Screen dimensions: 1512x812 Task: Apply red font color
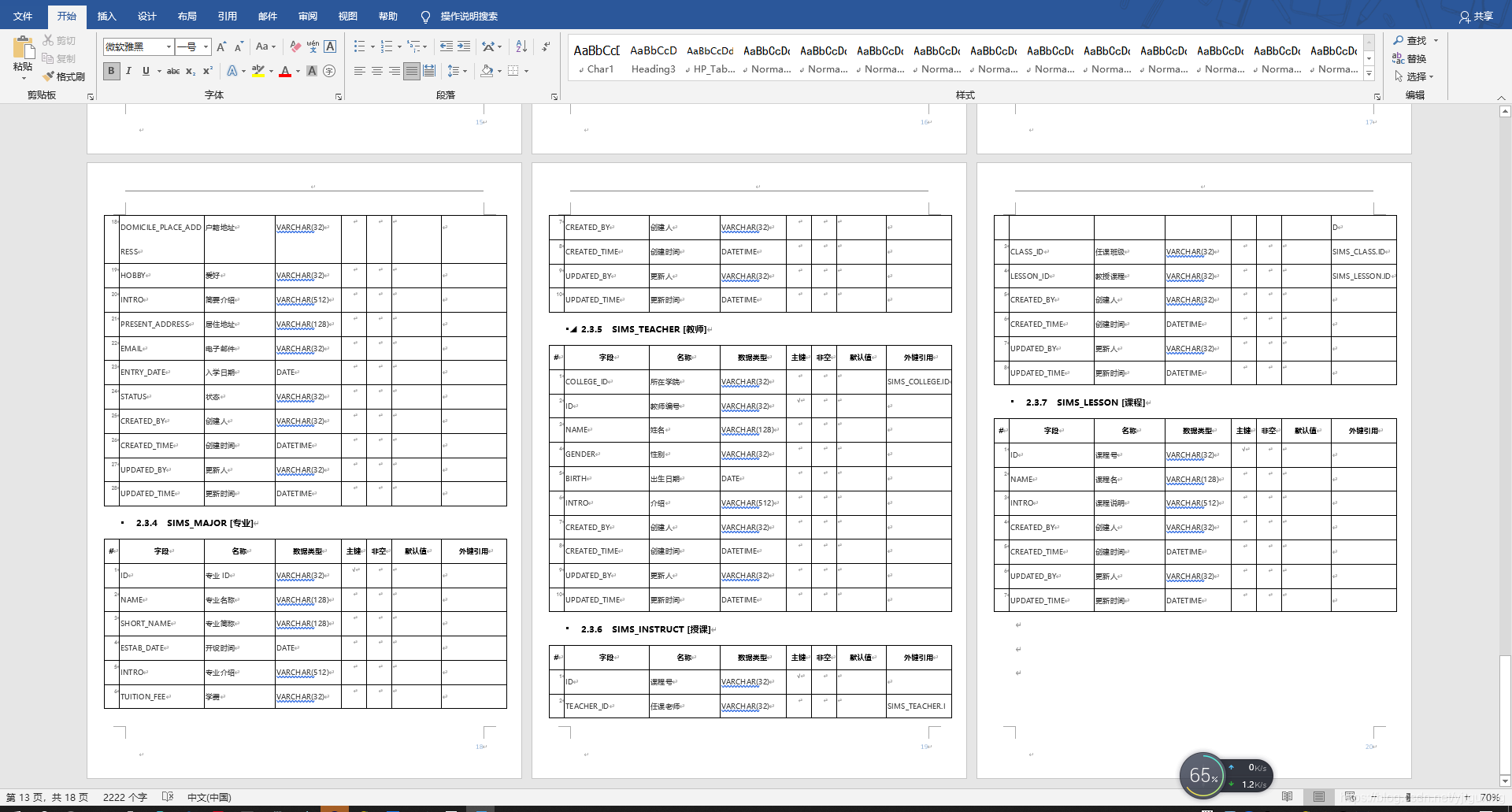coord(285,71)
